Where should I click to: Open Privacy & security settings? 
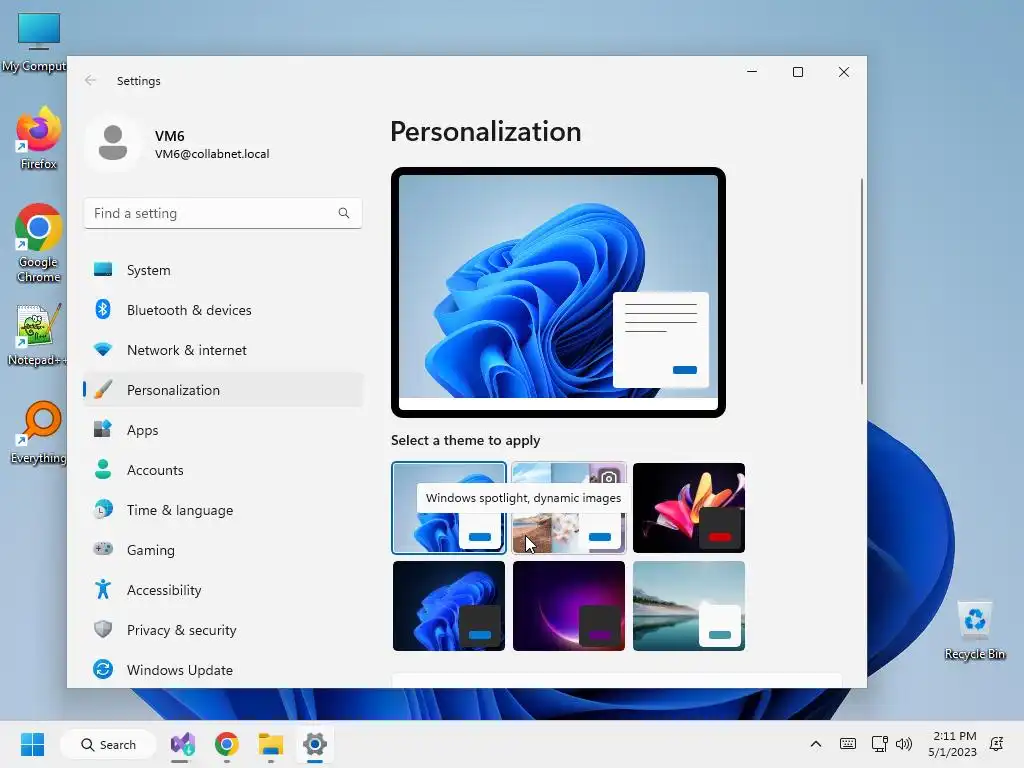click(x=223, y=630)
